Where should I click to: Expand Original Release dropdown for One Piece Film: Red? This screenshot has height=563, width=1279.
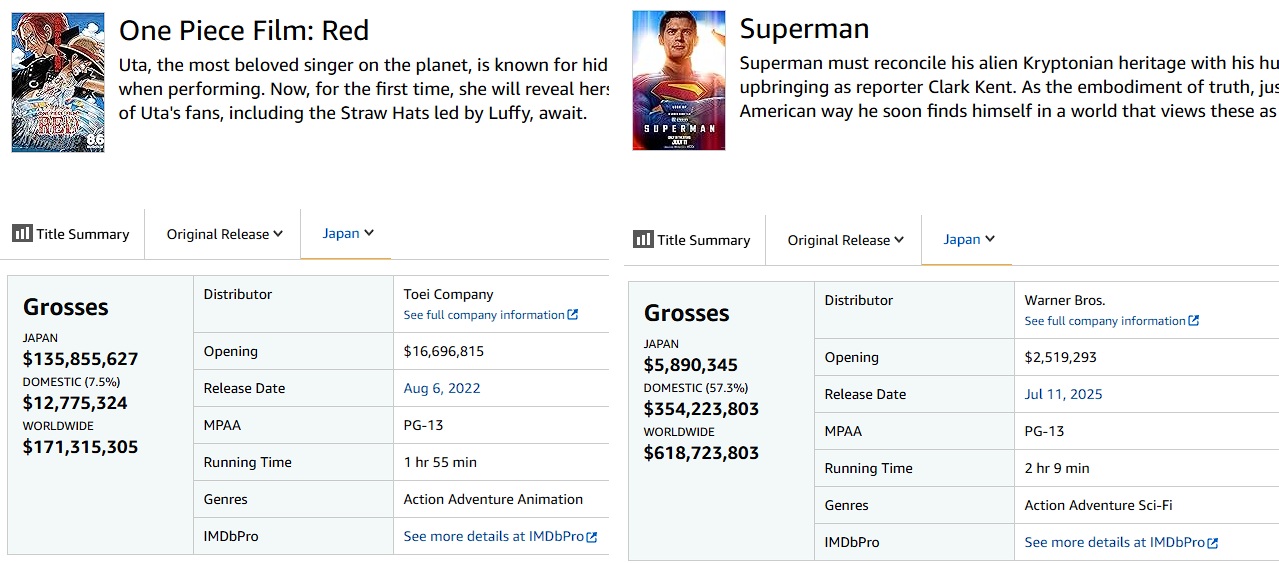click(224, 234)
